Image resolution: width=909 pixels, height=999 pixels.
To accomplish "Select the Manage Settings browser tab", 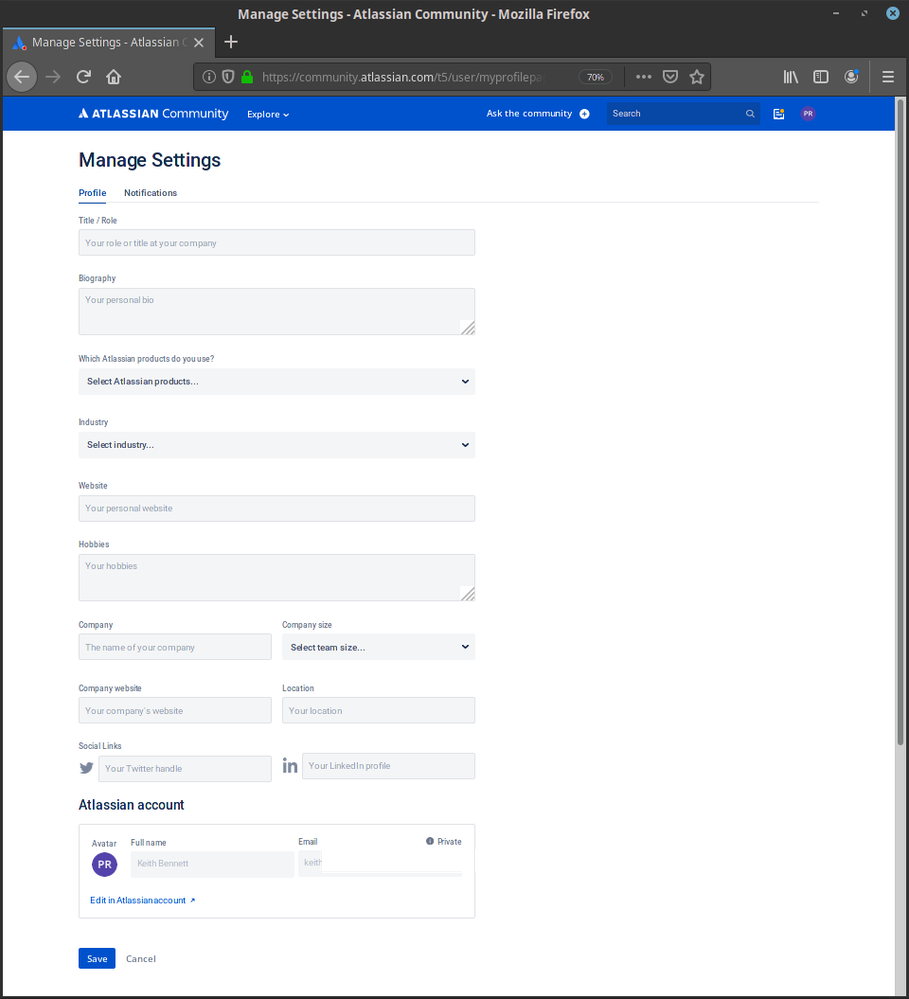I will [x=109, y=43].
